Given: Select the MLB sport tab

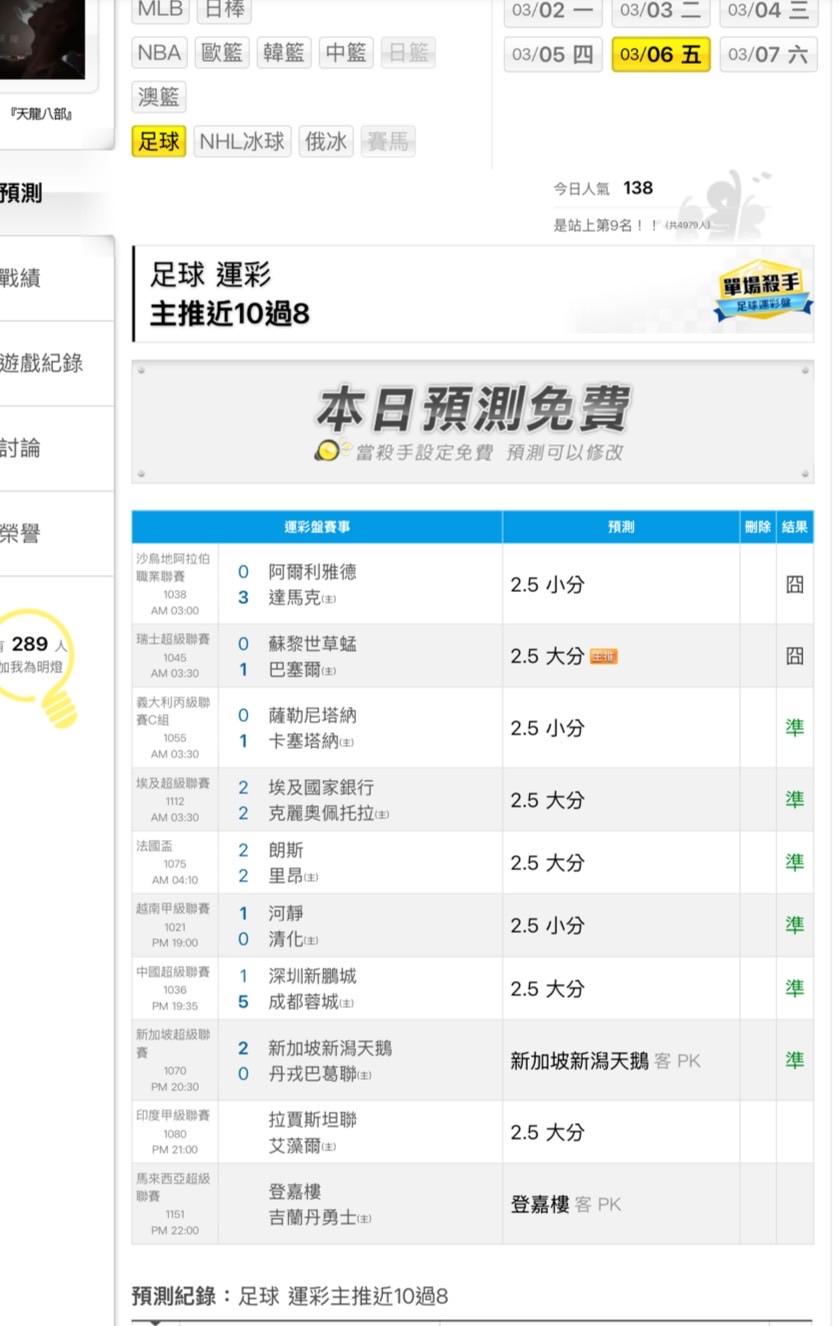Looking at the screenshot, I should coord(160,10).
